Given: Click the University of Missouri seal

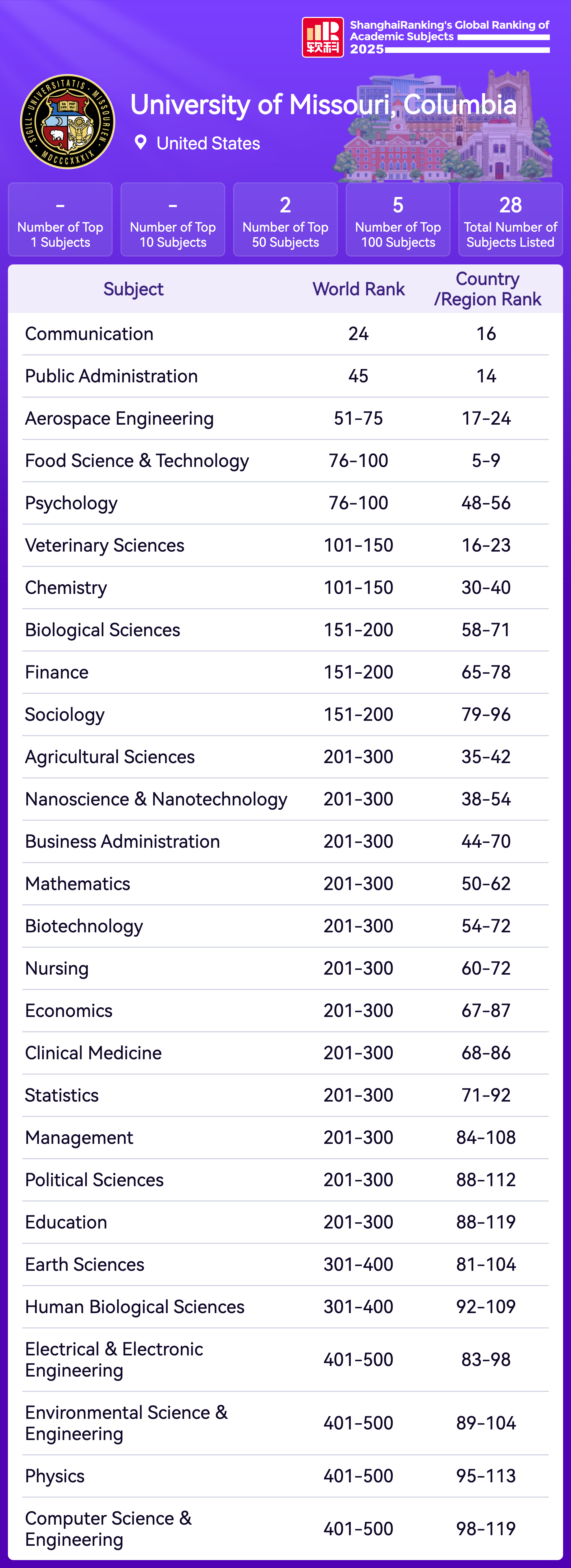Looking at the screenshot, I should click(x=68, y=122).
